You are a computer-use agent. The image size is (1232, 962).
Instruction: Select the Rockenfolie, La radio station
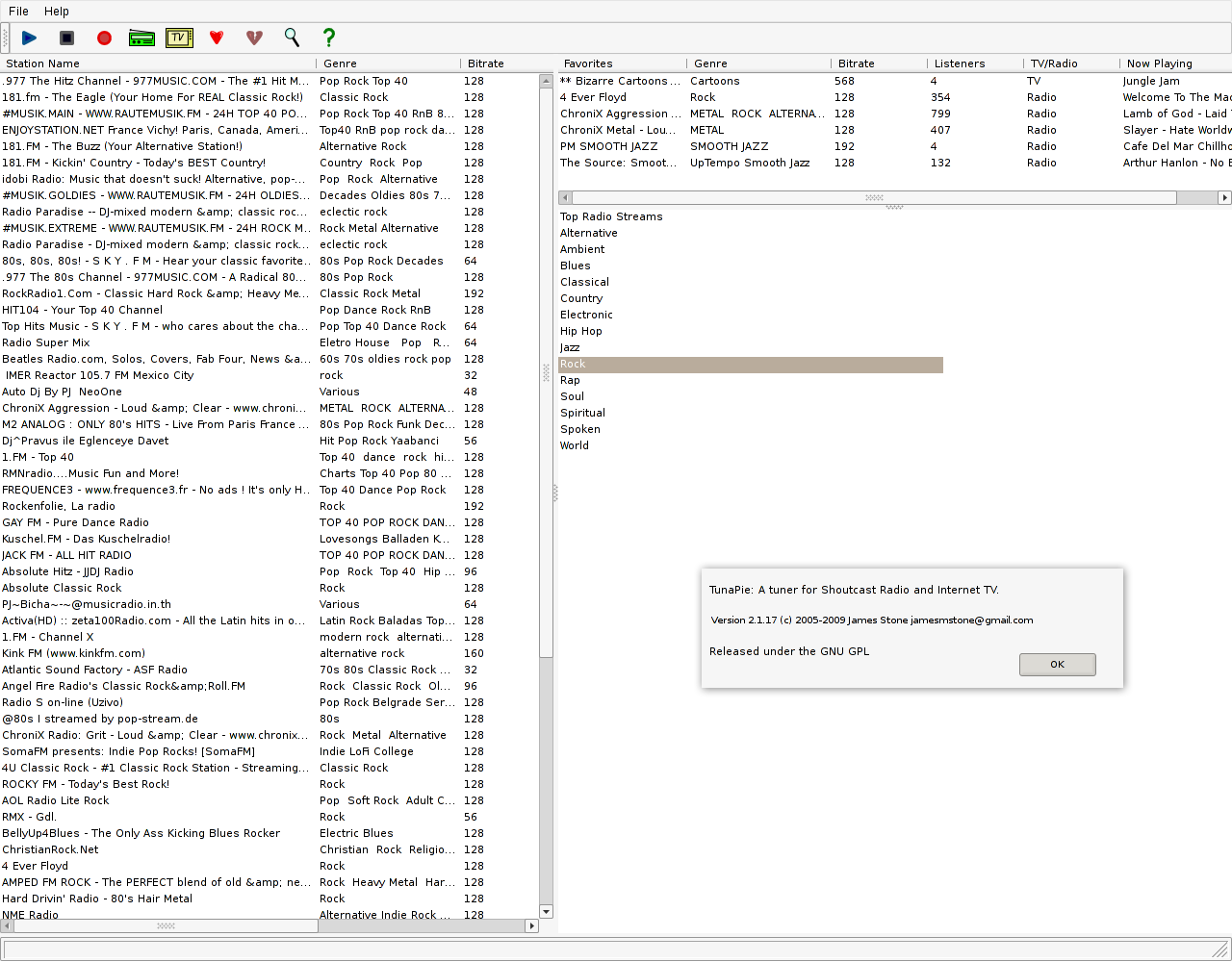pos(269,506)
